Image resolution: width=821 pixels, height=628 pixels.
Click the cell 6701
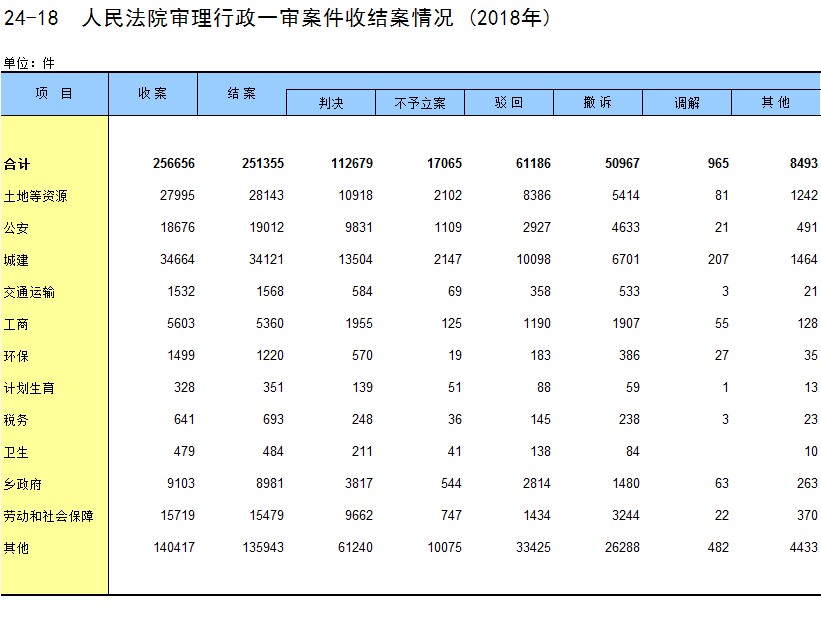[x=626, y=259]
